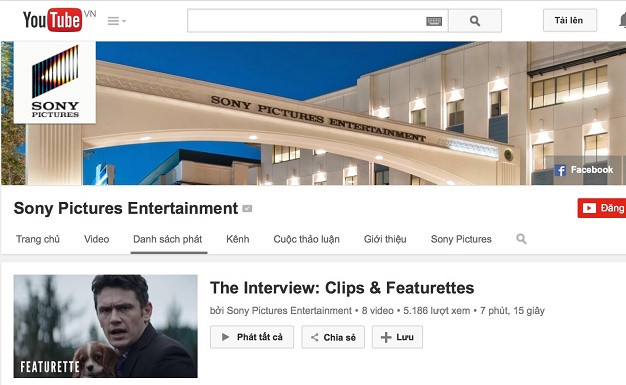Open the on-screen keyboard icon in the search box
The height and width of the screenshot is (385, 626).
(434, 21)
